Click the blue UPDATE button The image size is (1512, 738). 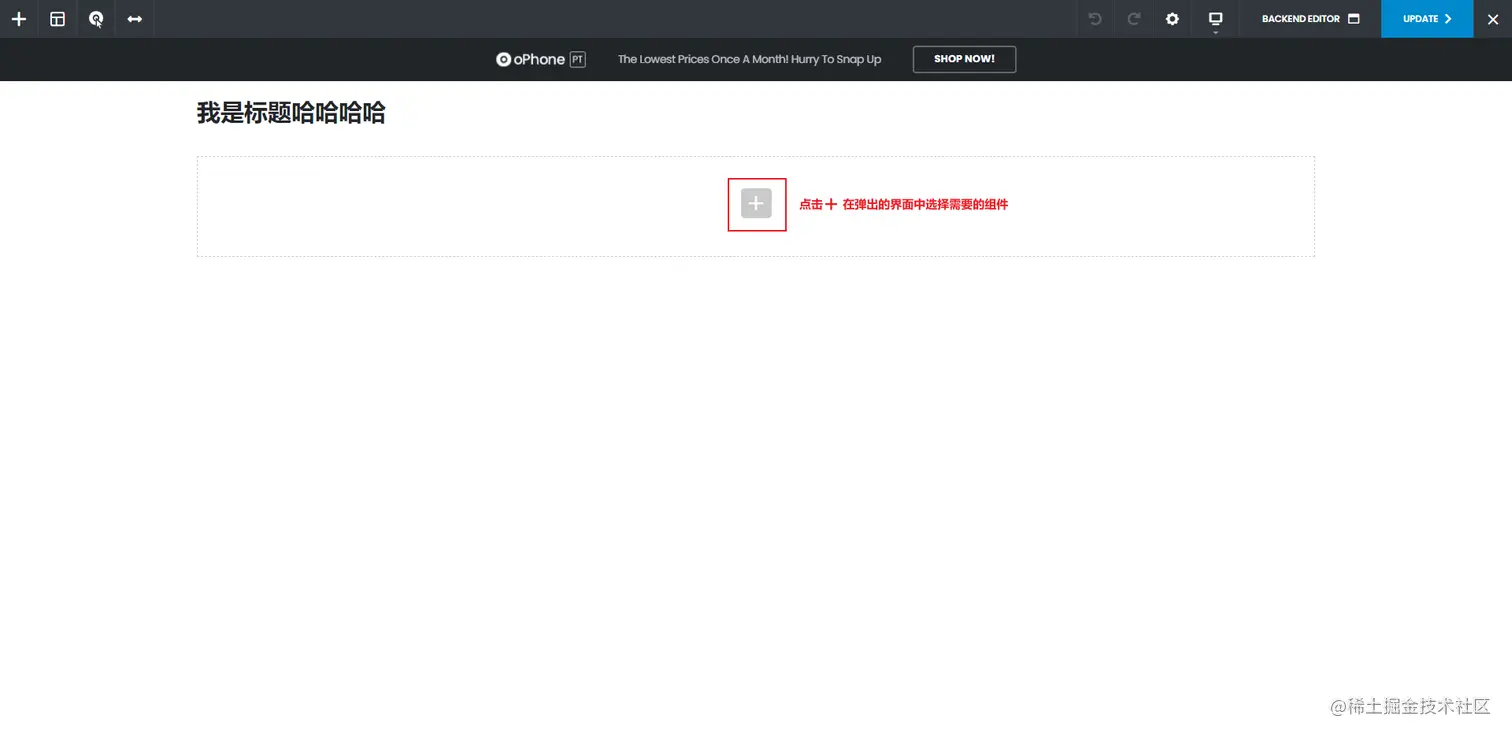(1427, 19)
